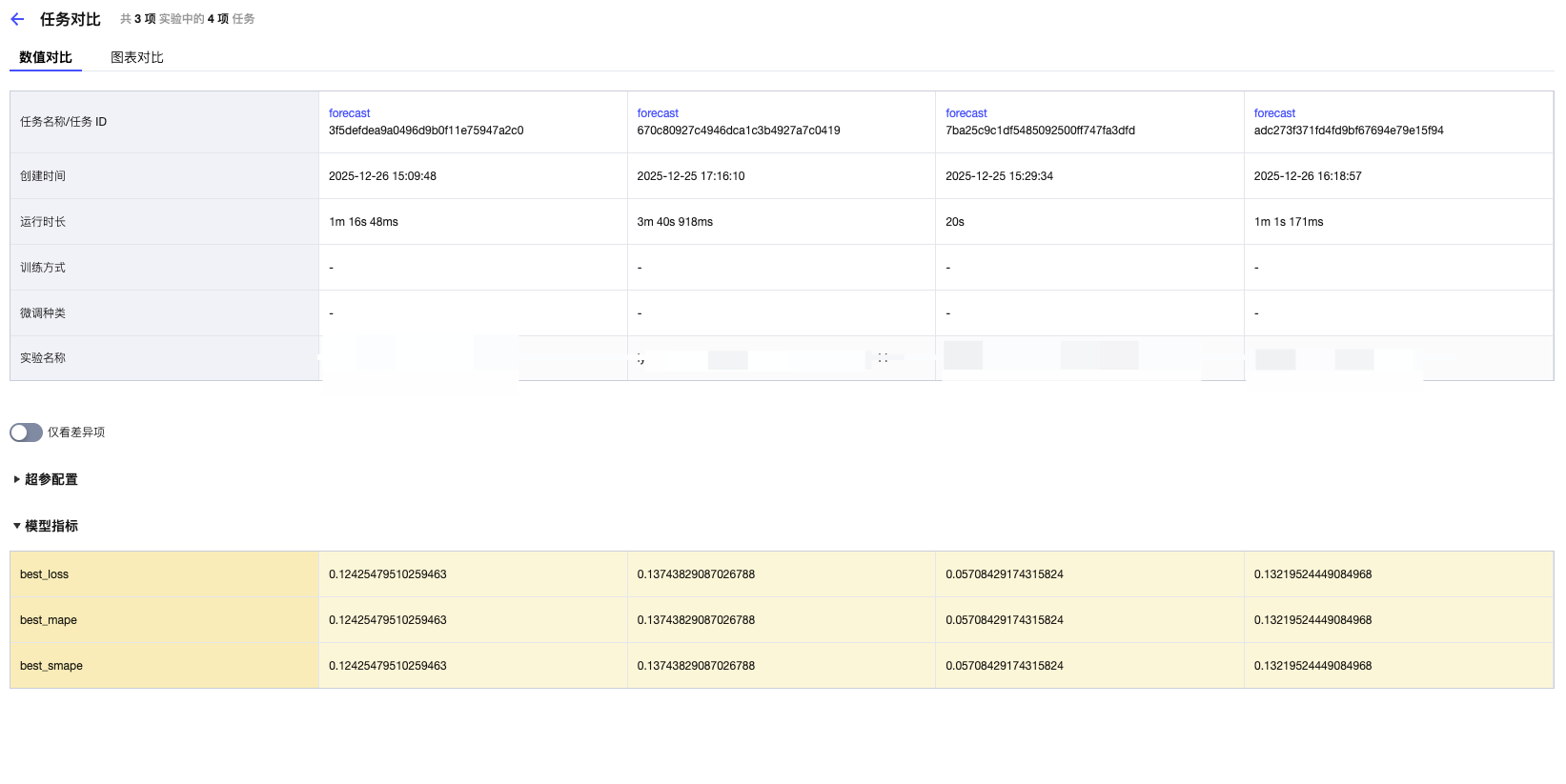Click the back arrow beside 任务对比
Image resolution: width=1566 pixels, height=784 pixels.
[x=17, y=19]
